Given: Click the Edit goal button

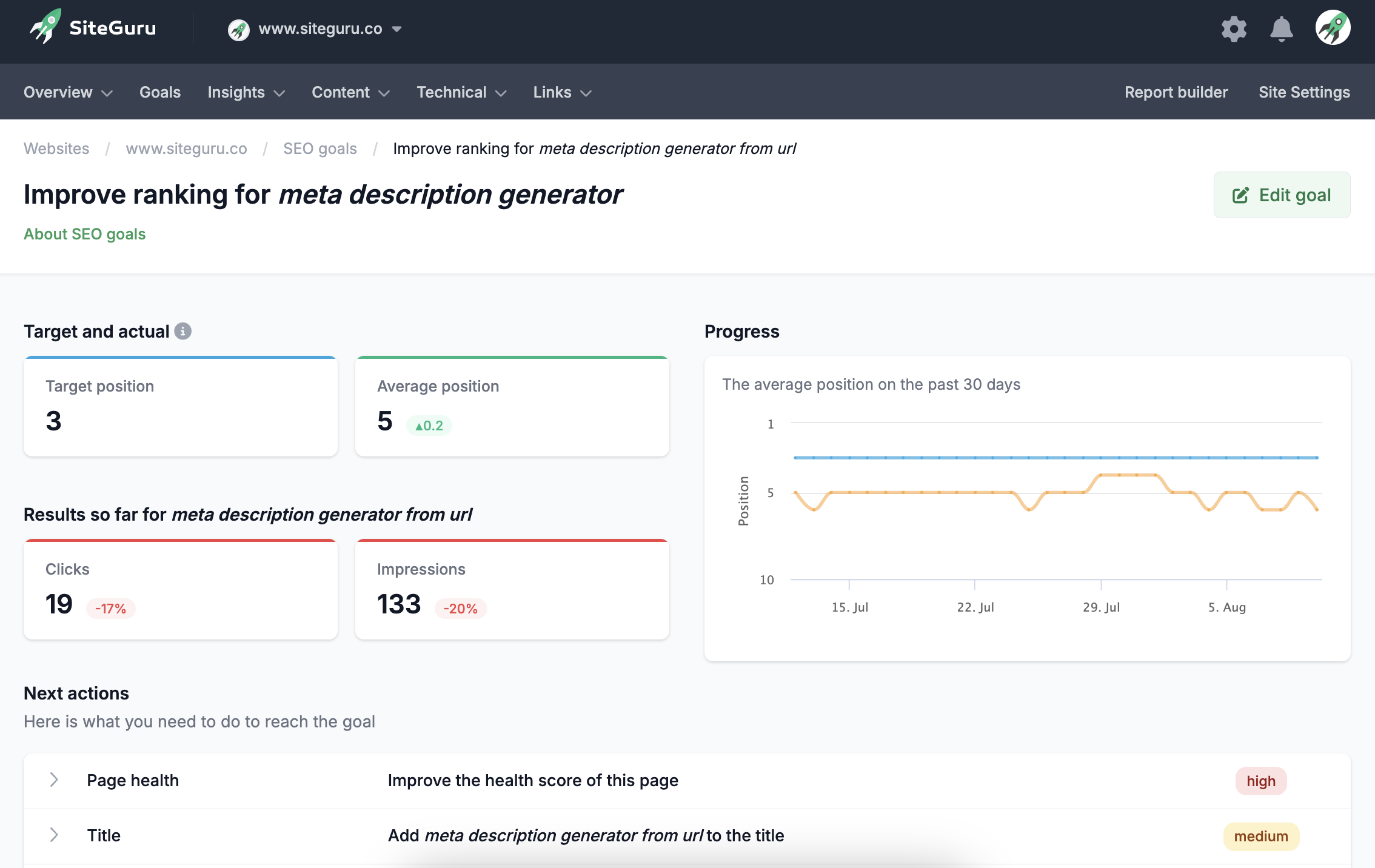Looking at the screenshot, I should pyautogui.click(x=1282, y=195).
